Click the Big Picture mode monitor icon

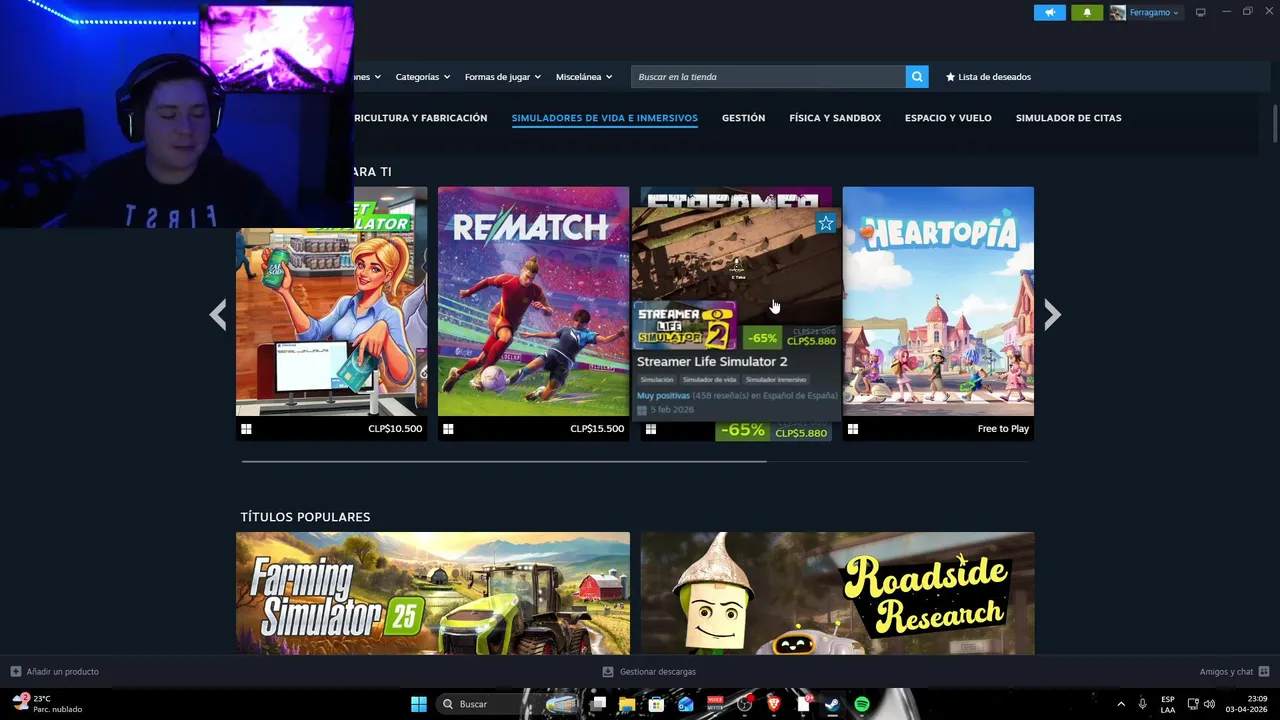1201,12
